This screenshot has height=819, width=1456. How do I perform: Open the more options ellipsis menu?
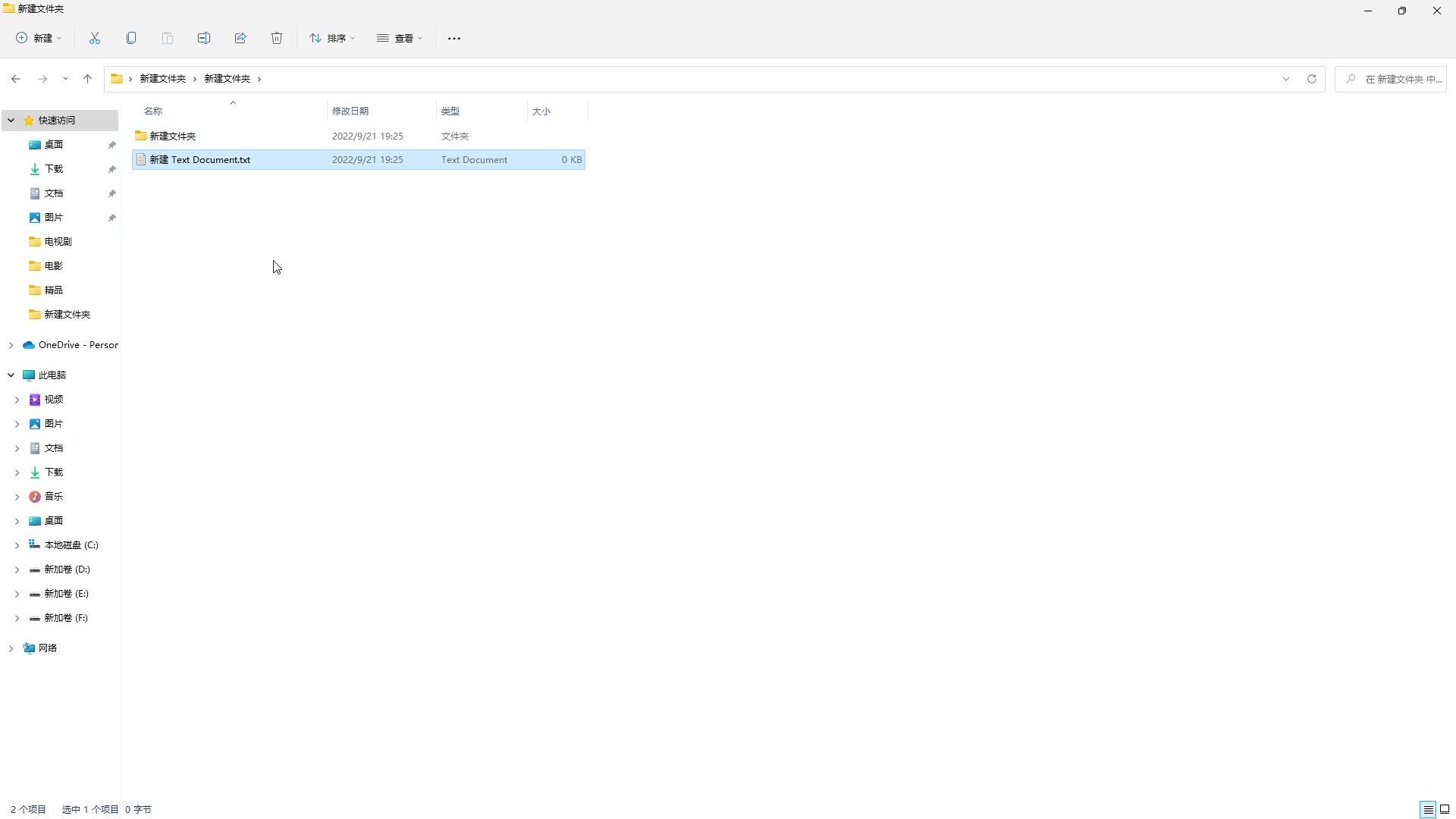[454, 38]
